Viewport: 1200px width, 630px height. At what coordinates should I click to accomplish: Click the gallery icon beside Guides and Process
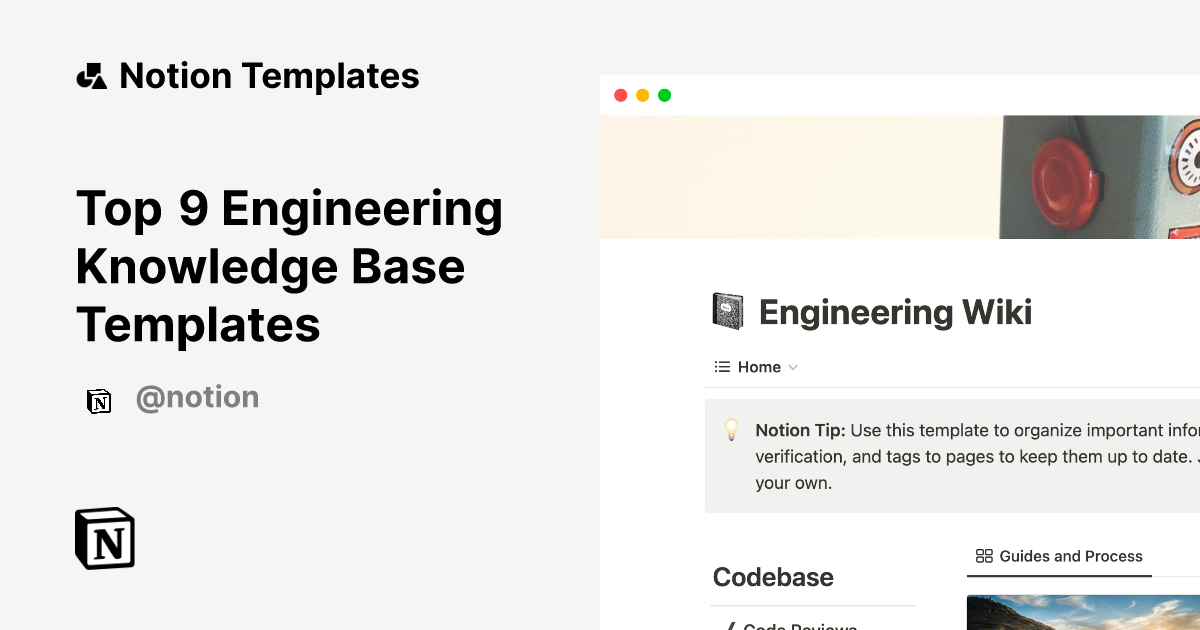[x=984, y=556]
